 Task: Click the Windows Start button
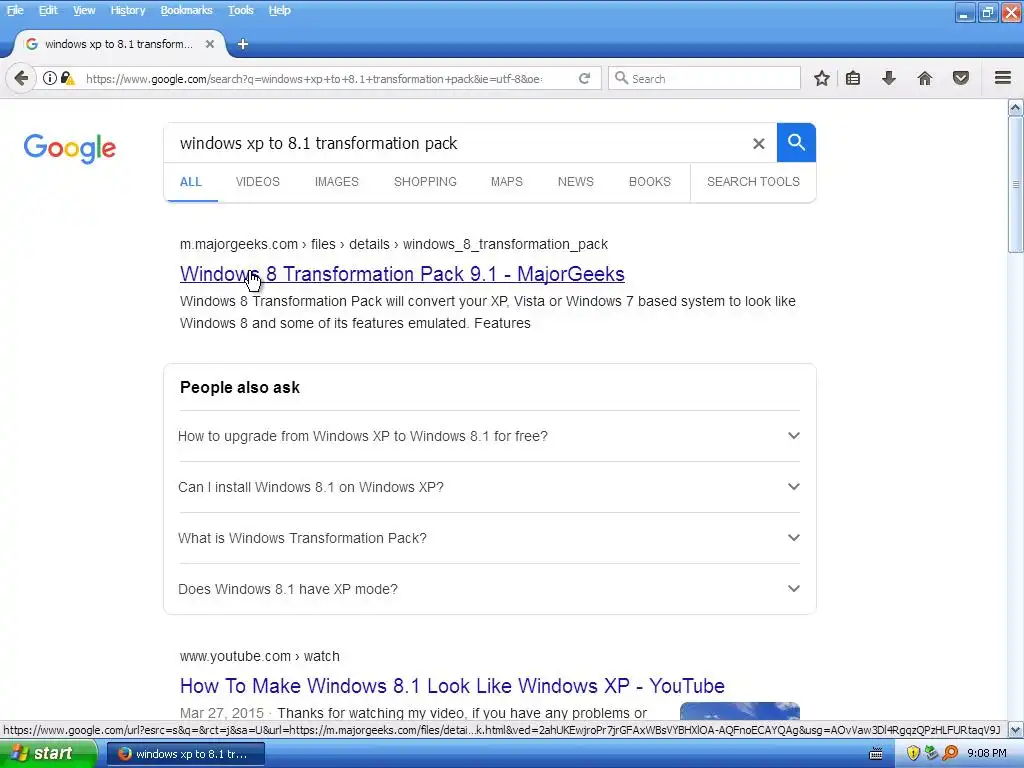pos(48,754)
